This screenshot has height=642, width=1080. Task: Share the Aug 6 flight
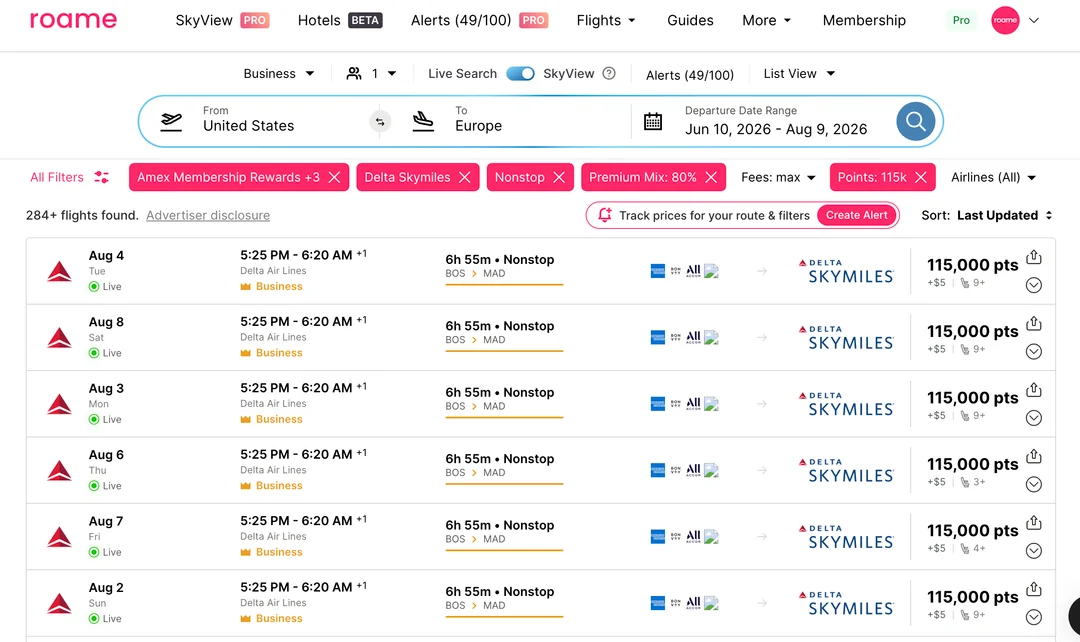(x=1033, y=456)
